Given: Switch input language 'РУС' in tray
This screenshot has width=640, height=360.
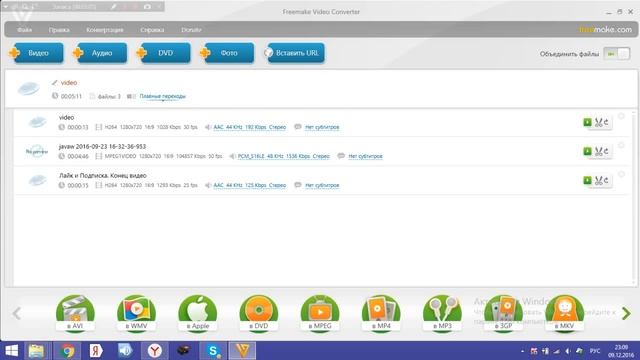Looking at the screenshot, I should click(595, 351).
